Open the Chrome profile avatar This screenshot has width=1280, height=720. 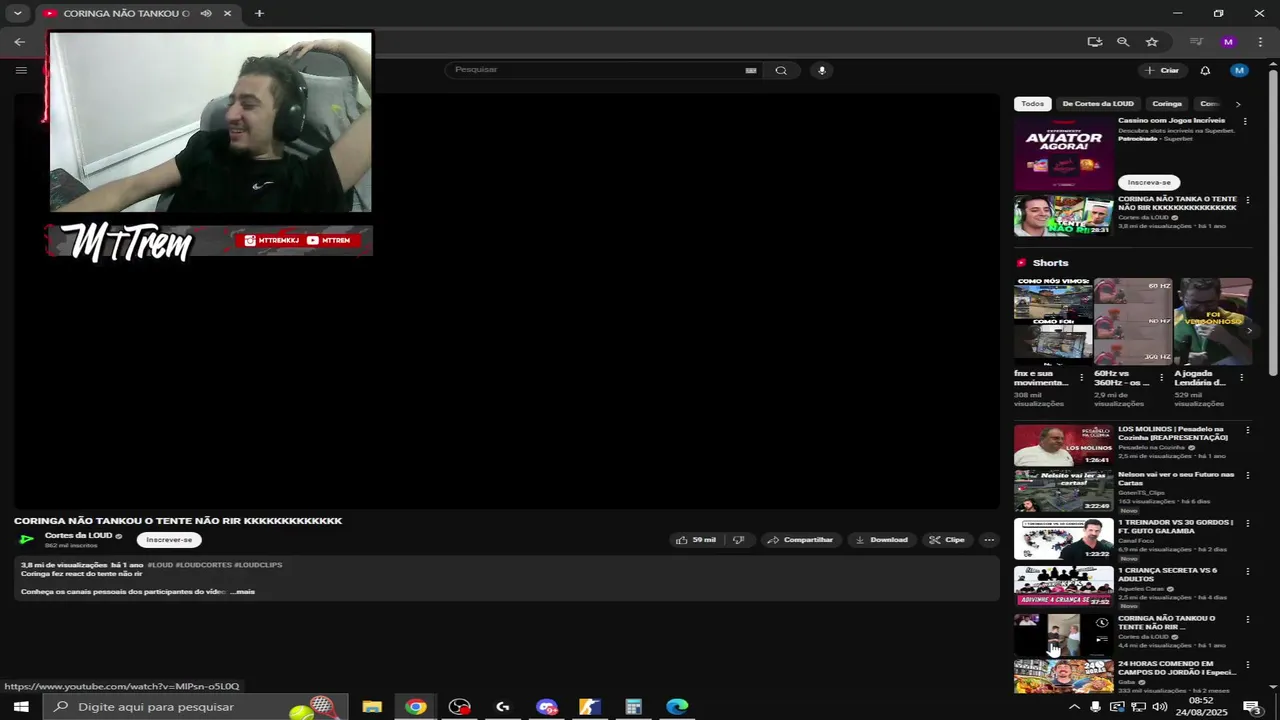click(x=1228, y=42)
